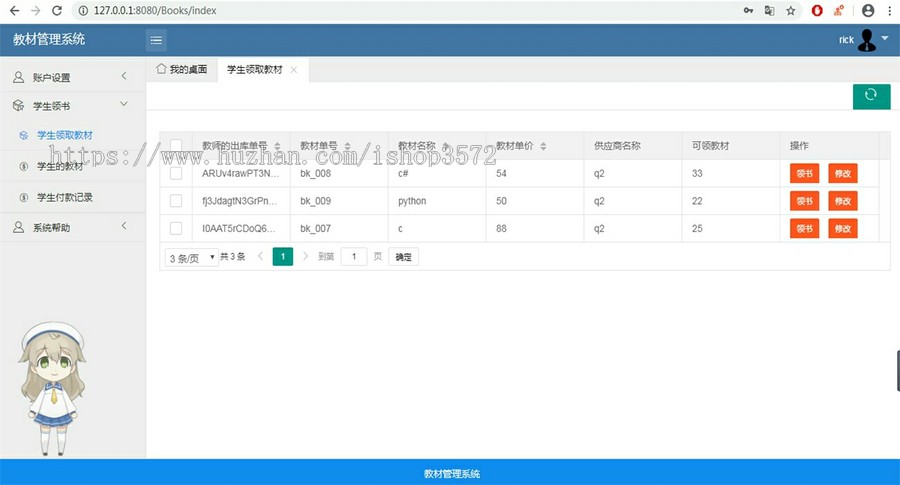The height and width of the screenshot is (485, 900).
Task: Click page number 1 button
Action: point(282,257)
